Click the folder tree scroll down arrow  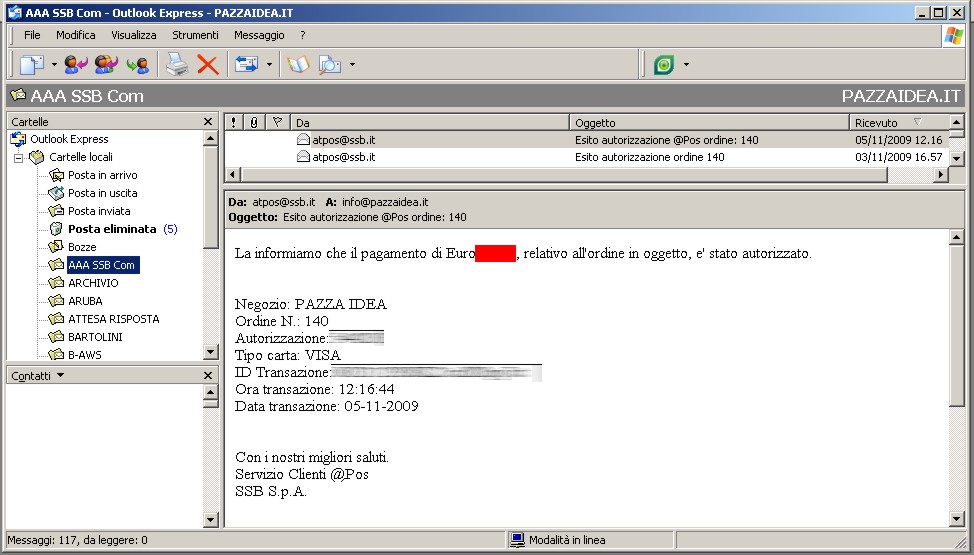pos(211,352)
